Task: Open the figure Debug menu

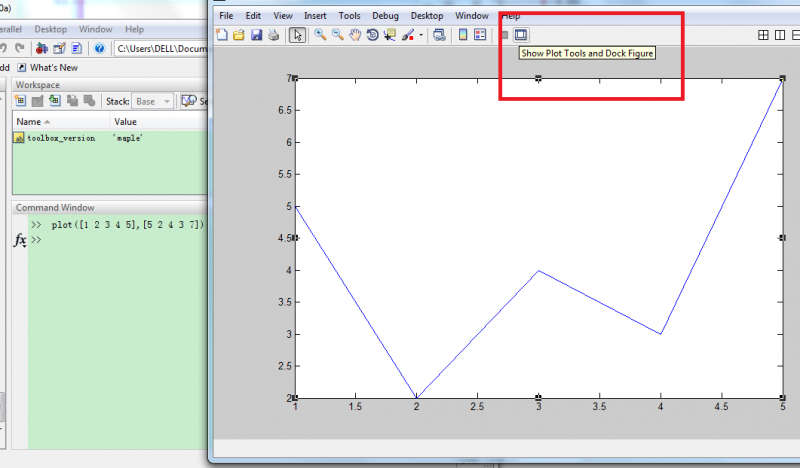Action: coord(385,16)
